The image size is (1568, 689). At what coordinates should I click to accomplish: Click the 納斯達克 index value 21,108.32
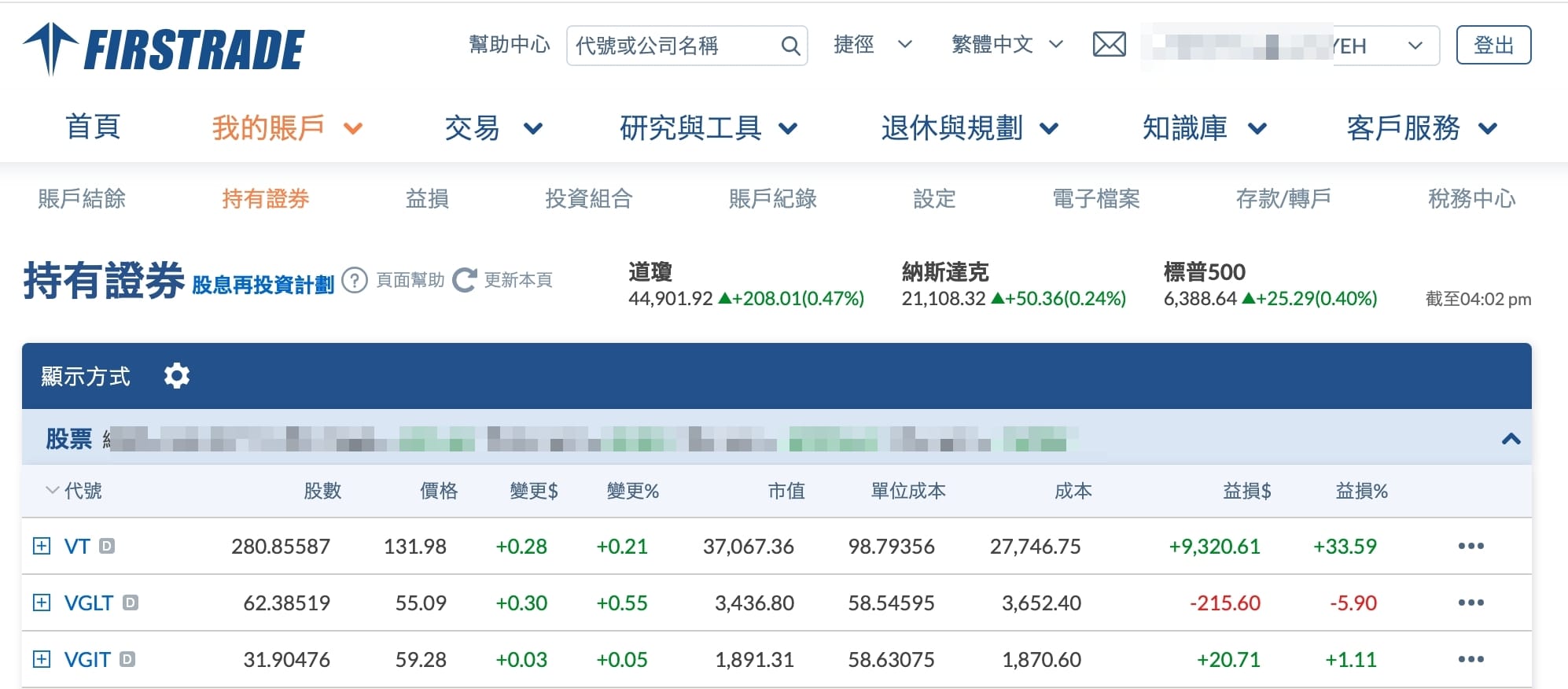[944, 299]
